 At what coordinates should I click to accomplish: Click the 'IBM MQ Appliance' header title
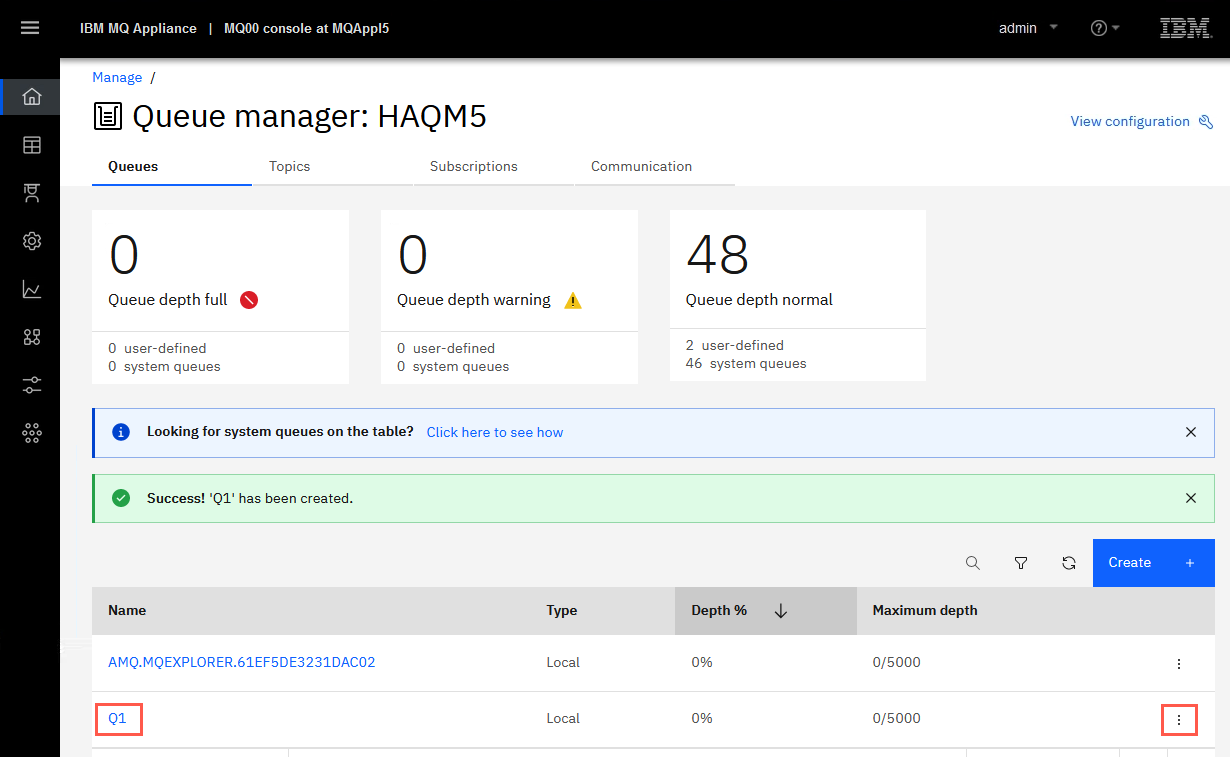pyautogui.click(x=138, y=28)
